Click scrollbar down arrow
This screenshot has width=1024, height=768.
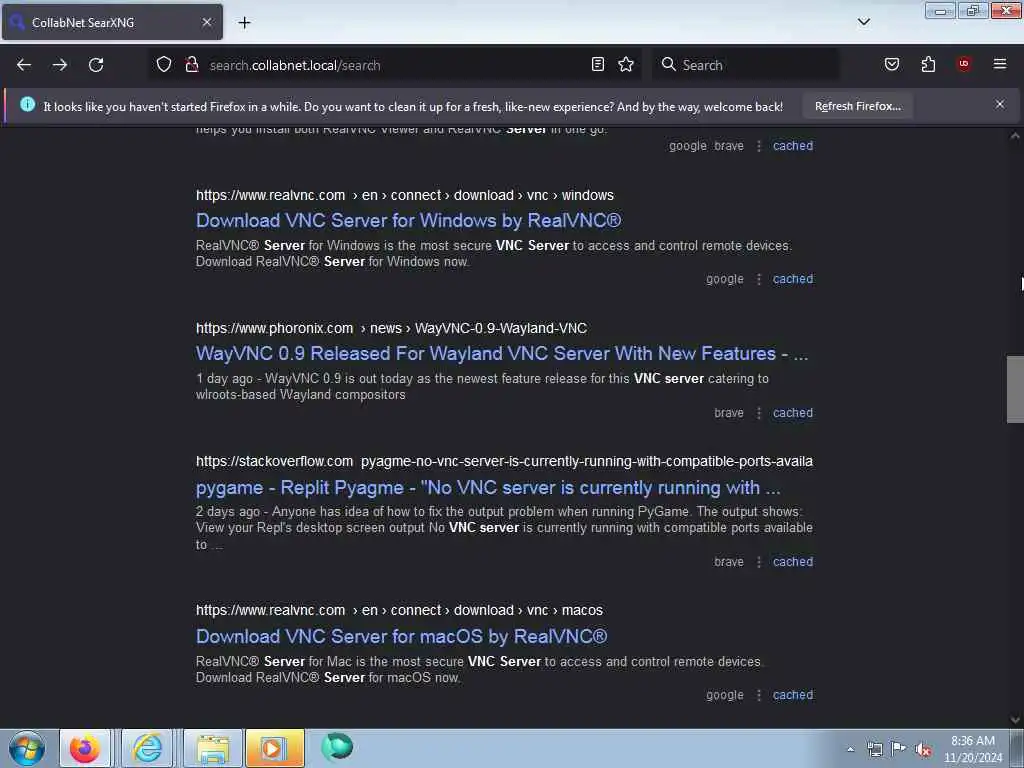point(1015,720)
